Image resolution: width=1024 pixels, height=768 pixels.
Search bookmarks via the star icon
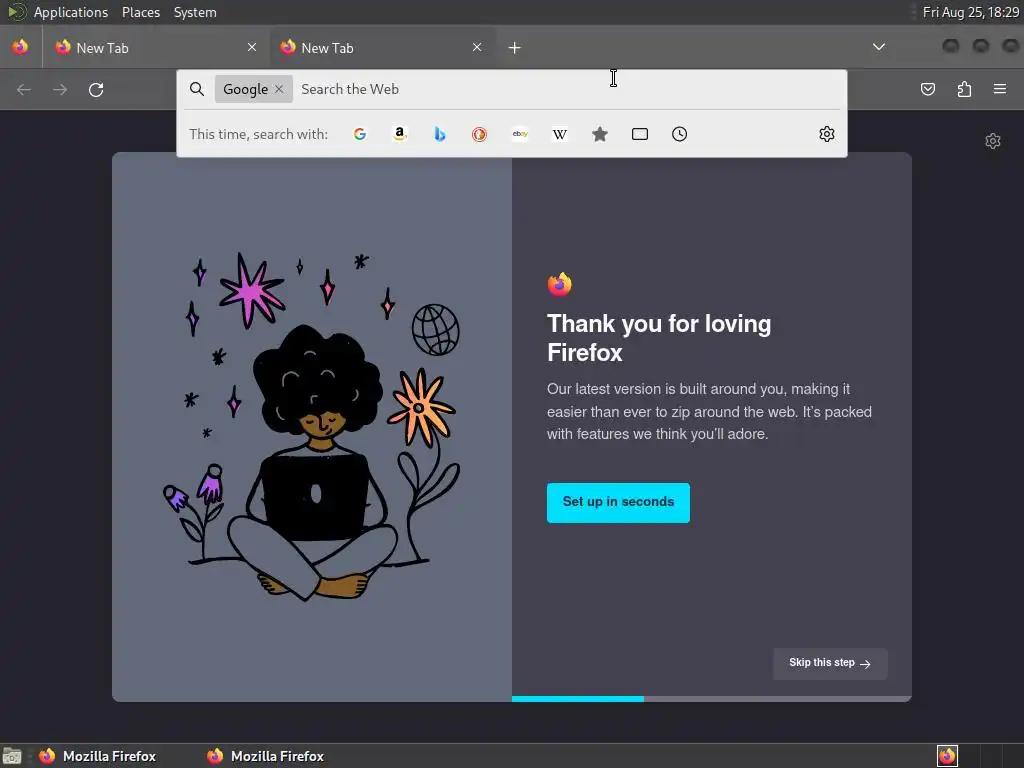(x=600, y=134)
